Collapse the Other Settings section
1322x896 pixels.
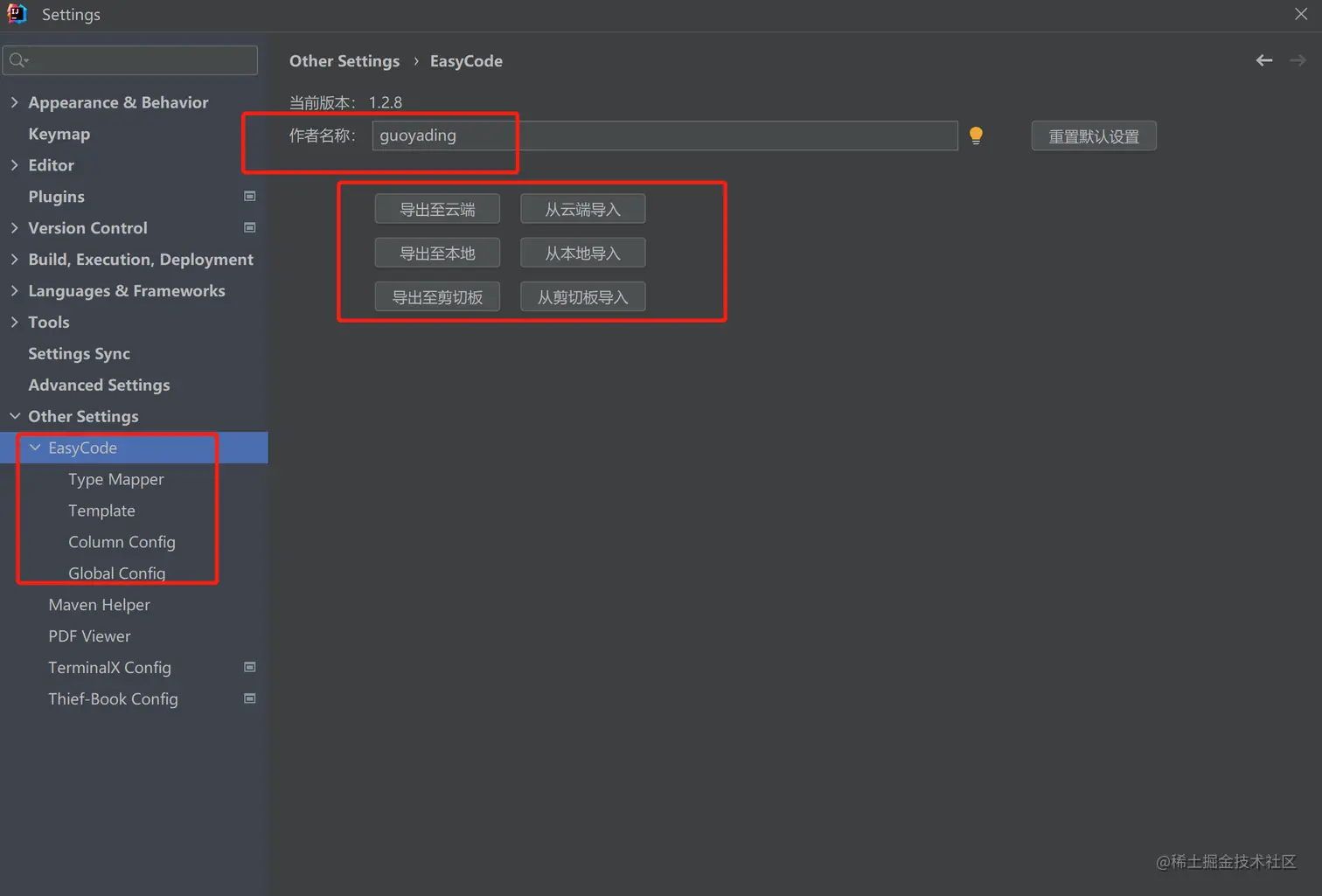pos(14,416)
